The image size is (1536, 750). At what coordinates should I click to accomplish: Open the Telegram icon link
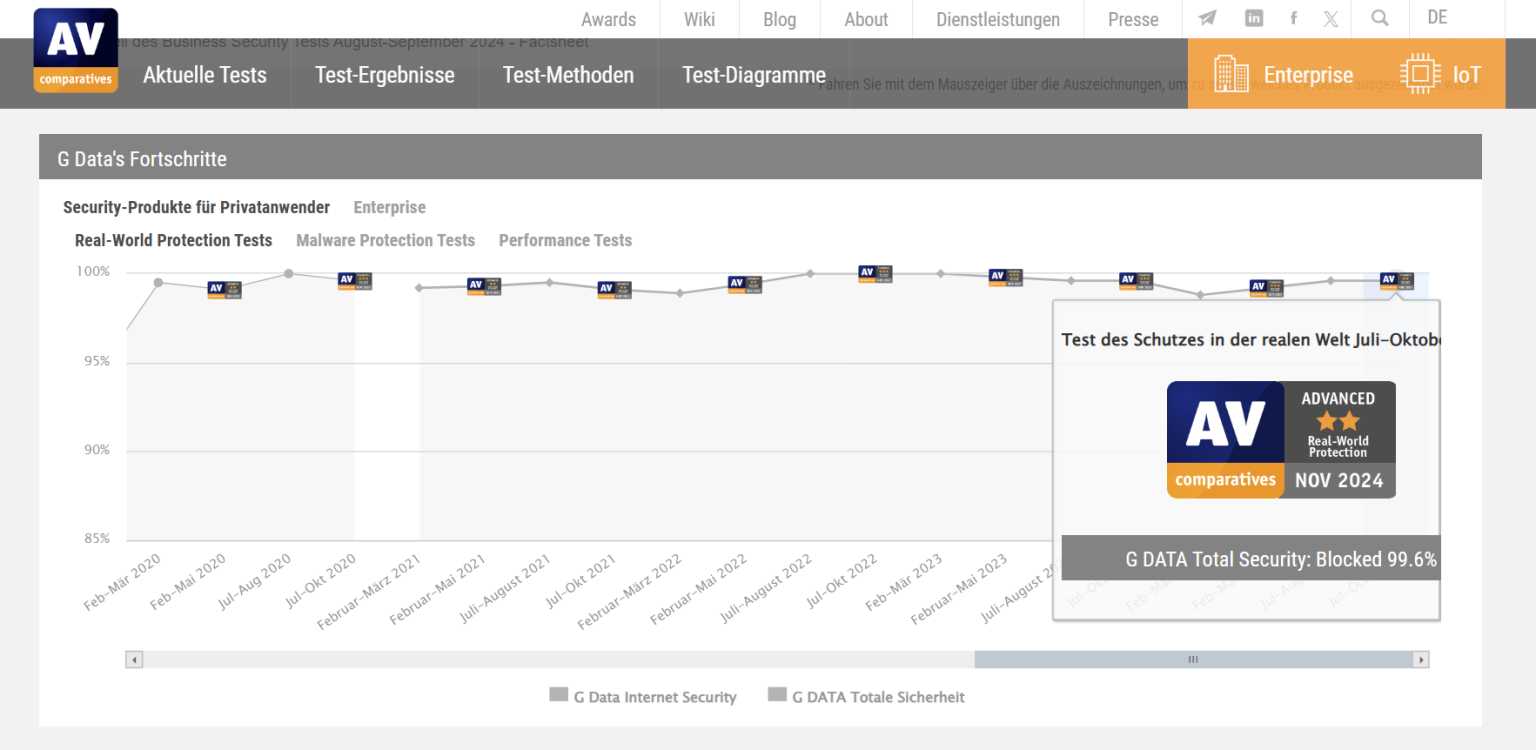click(1208, 18)
